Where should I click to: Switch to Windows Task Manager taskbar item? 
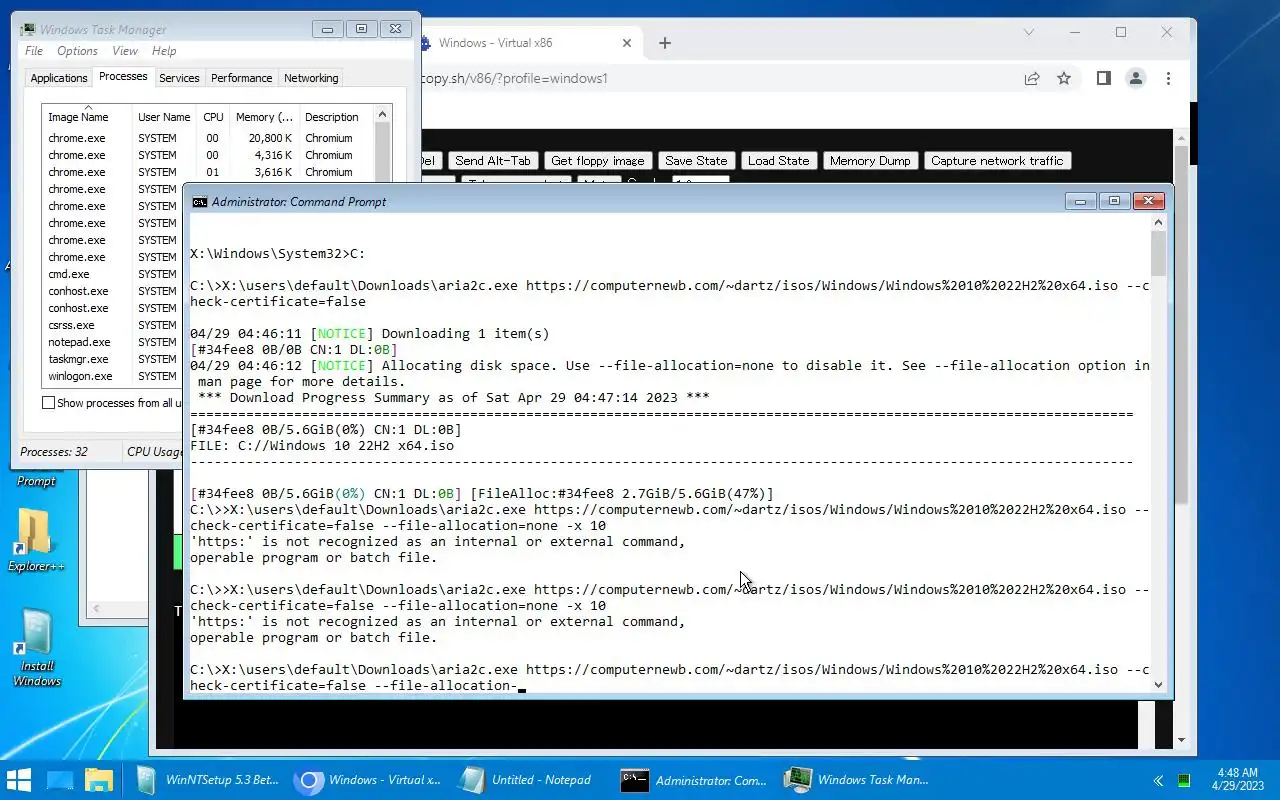pos(857,780)
